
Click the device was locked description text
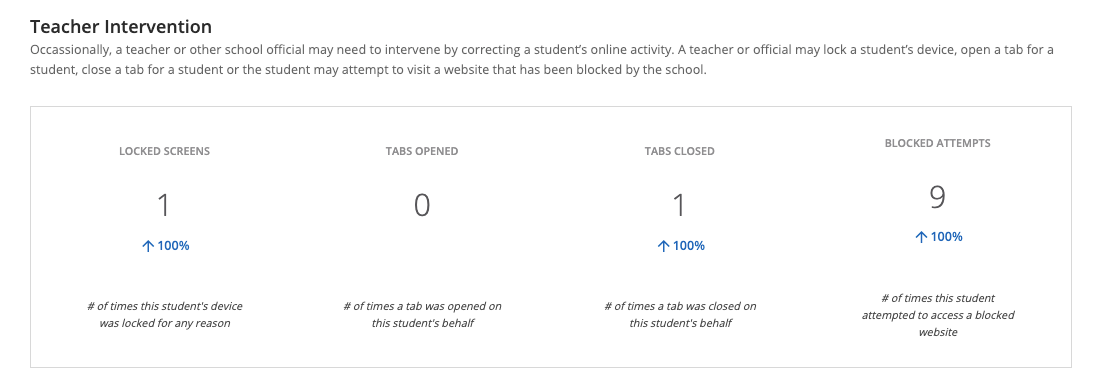coord(164,314)
